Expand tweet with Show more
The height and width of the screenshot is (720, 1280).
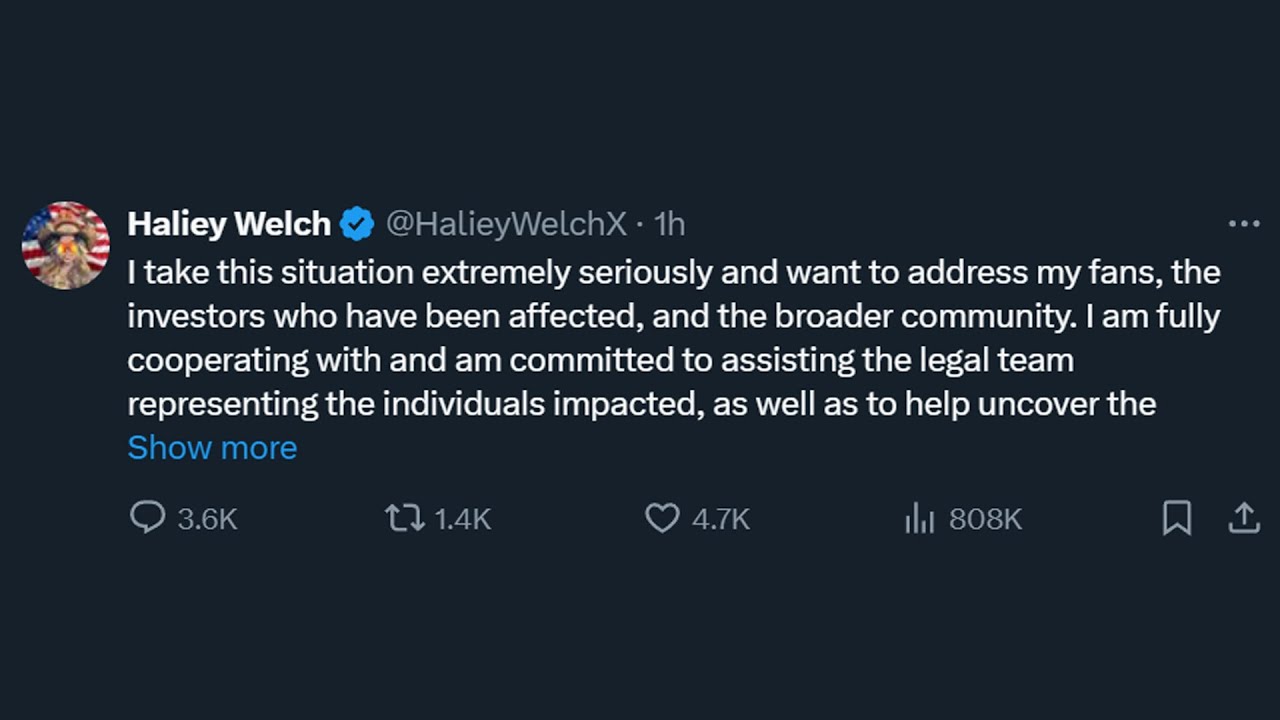click(212, 447)
